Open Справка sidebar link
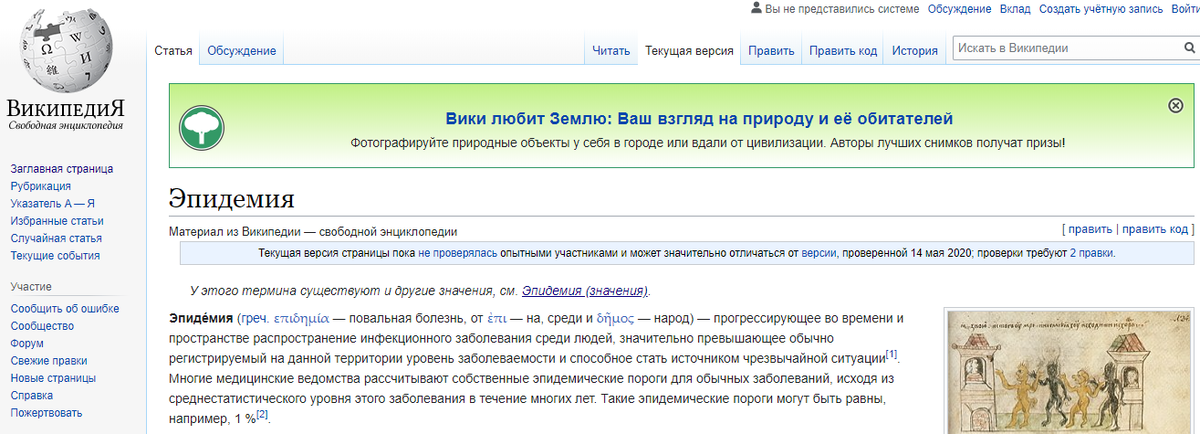This screenshot has height=434, width=1200. click(x=32, y=395)
